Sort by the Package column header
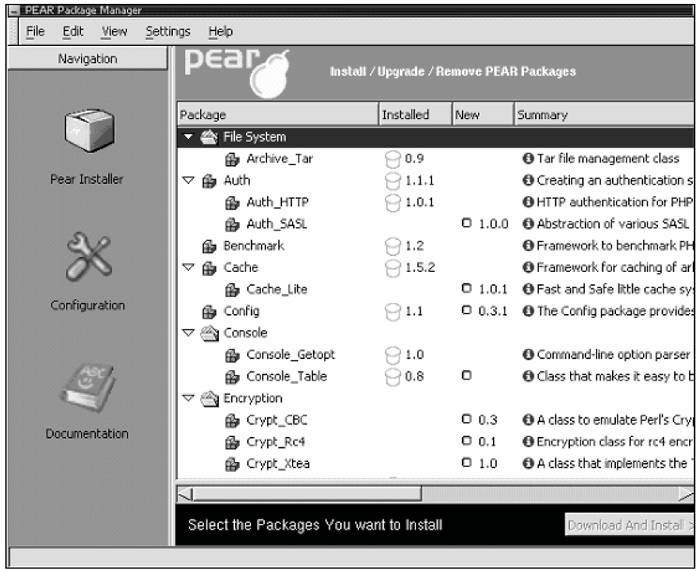 tap(278, 115)
